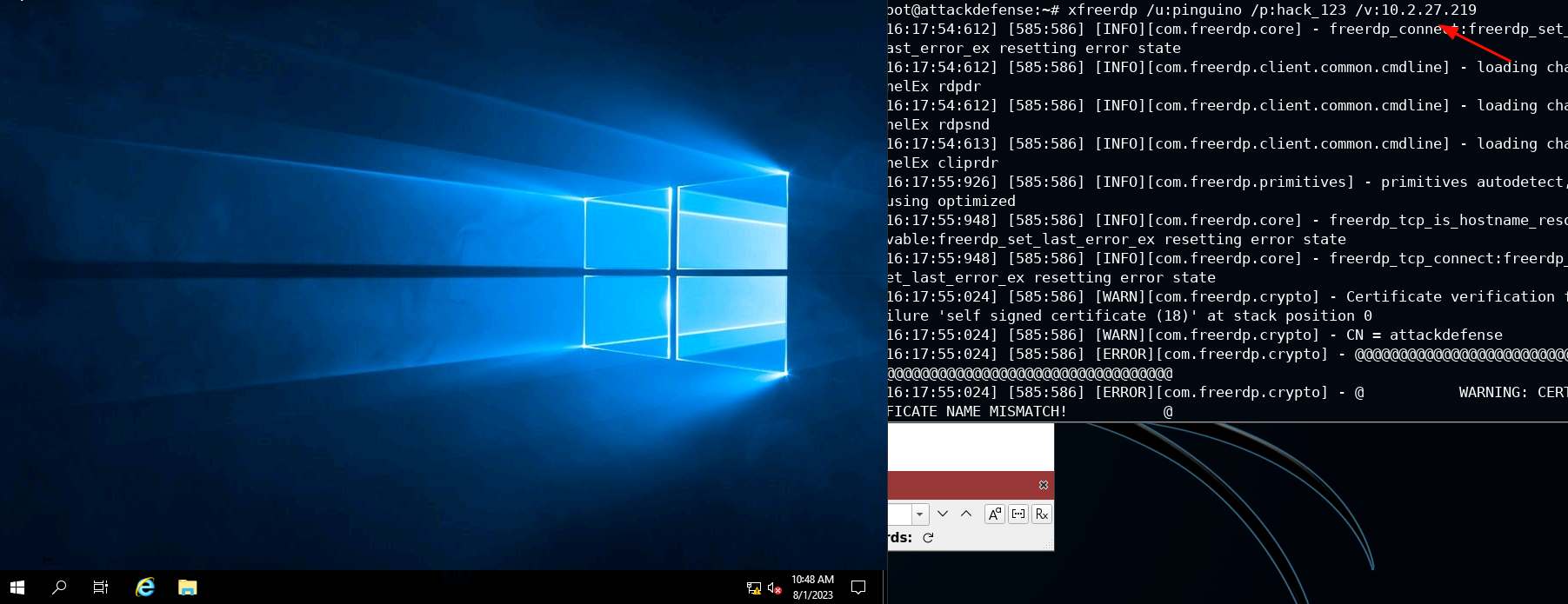
Task: Click into the search text field
Action: [x=900, y=514]
